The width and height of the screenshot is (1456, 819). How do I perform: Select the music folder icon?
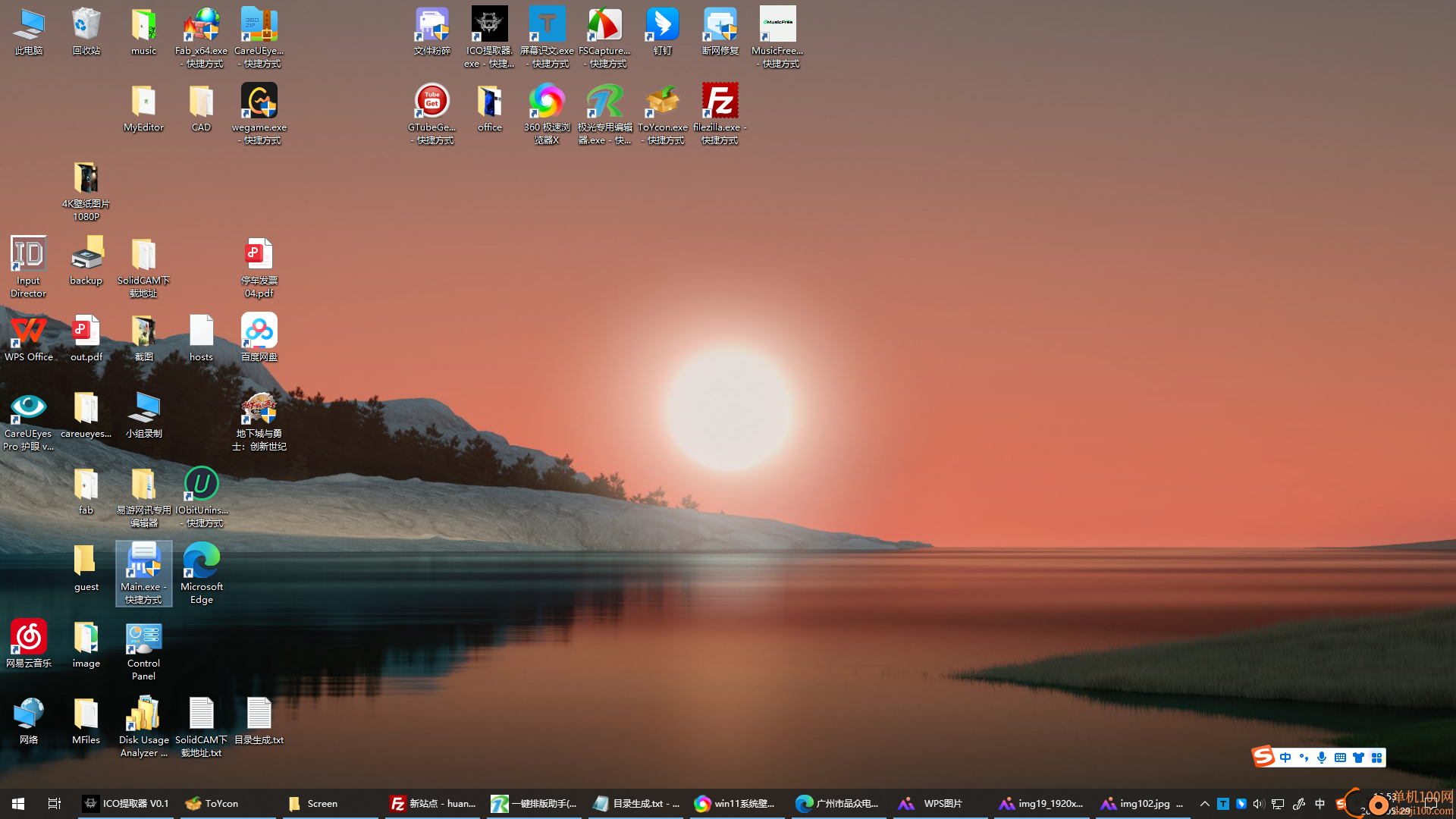143,32
